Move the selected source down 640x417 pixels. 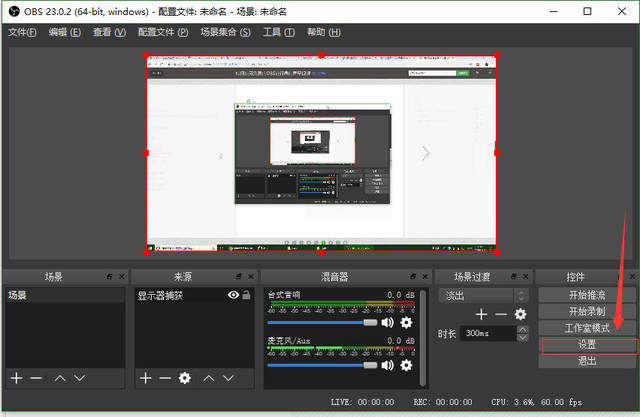tap(229, 378)
